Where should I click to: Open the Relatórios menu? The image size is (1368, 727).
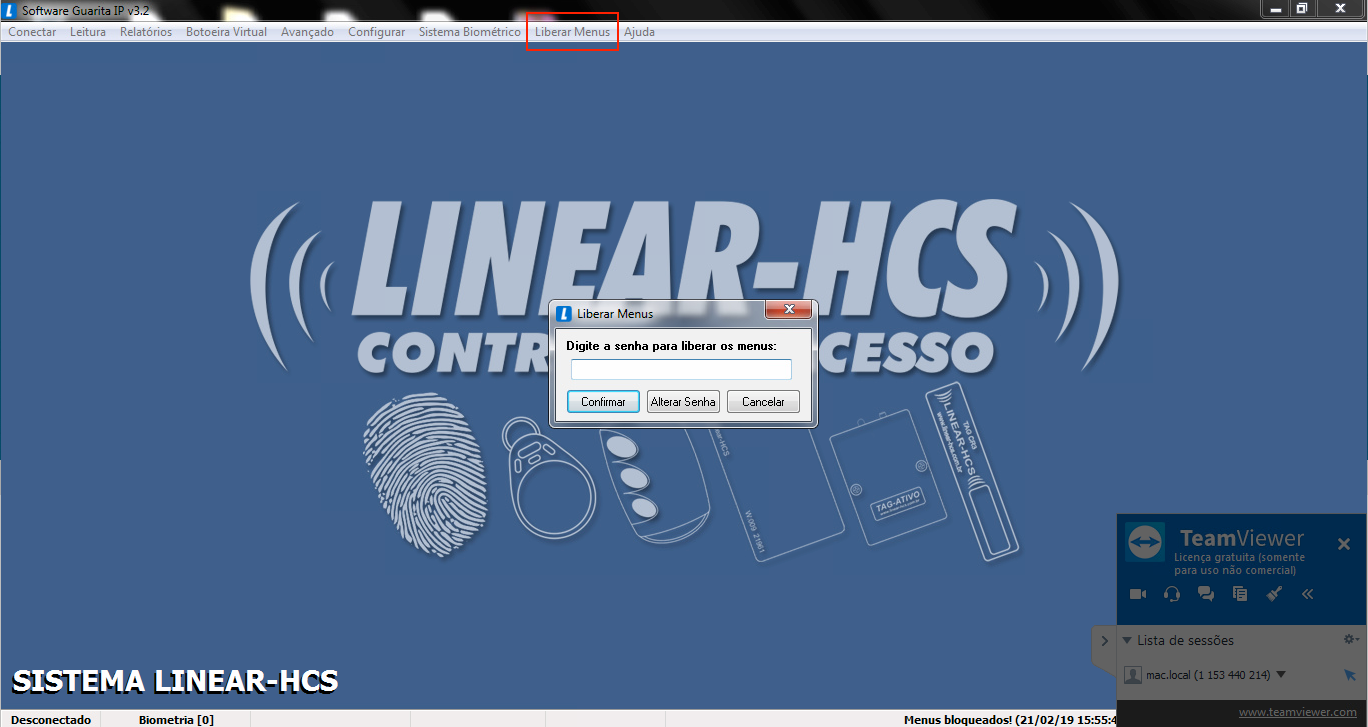tap(146, 32)
